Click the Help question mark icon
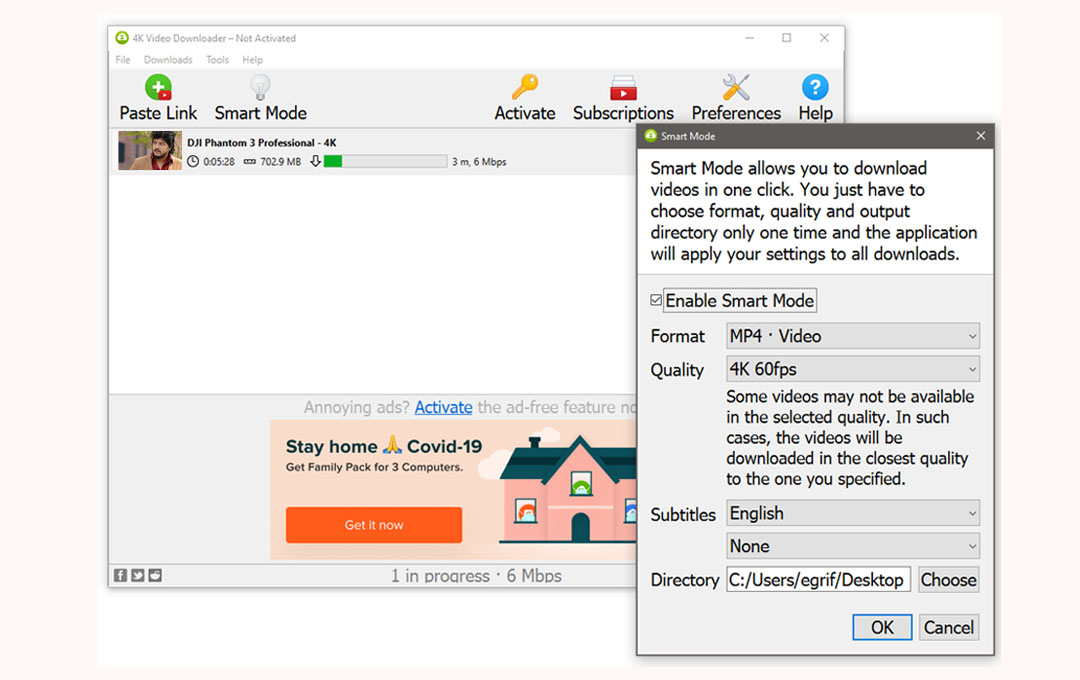 (x=815, y=87)
